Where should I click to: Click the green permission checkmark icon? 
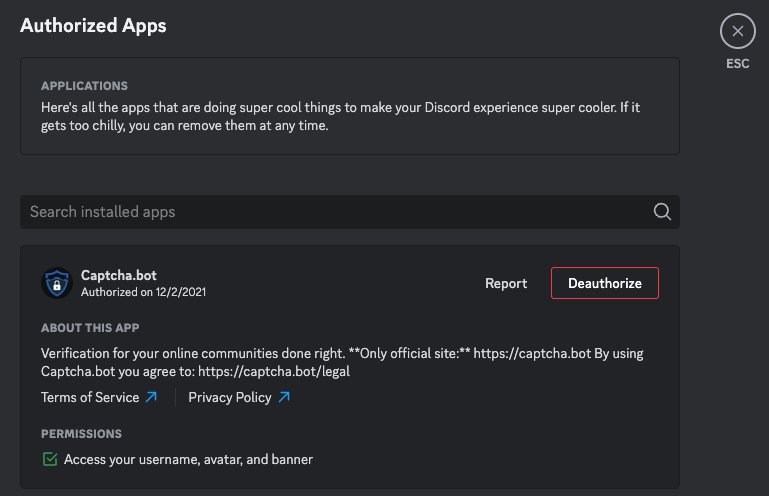50,459
